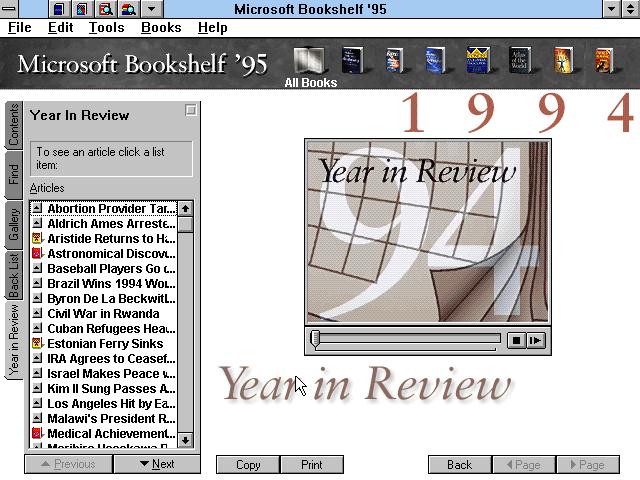640x480 pixels.
Task: Open 'Malawi's President' article
Action: point(111,418)
